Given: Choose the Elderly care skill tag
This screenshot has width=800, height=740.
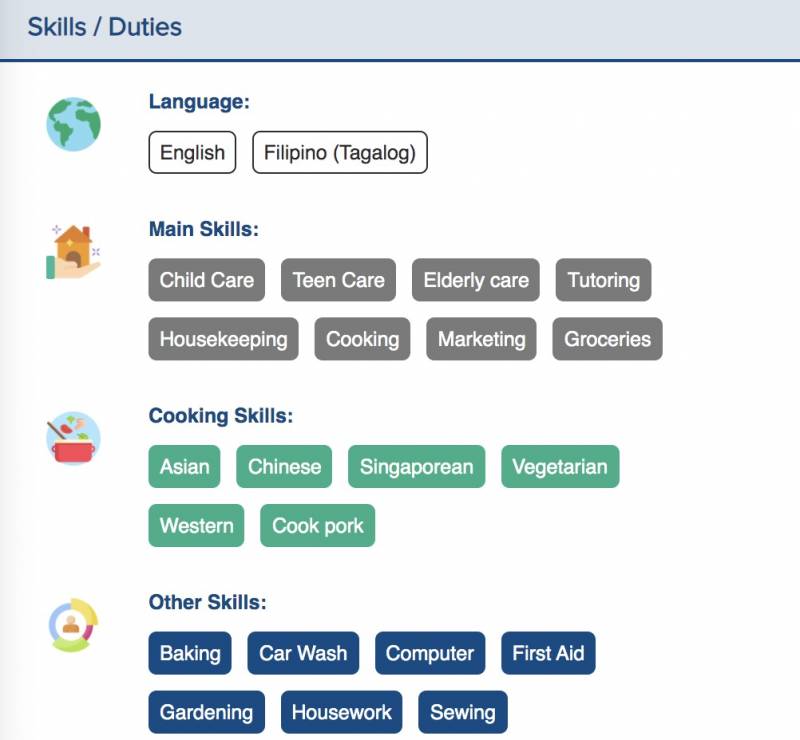Looking at the screenshot, I should [476, 280].
